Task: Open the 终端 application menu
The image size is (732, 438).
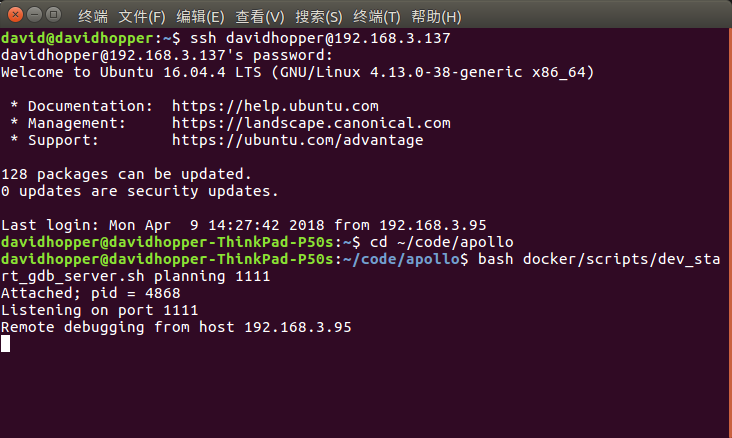Action: [x=93, y=17]
